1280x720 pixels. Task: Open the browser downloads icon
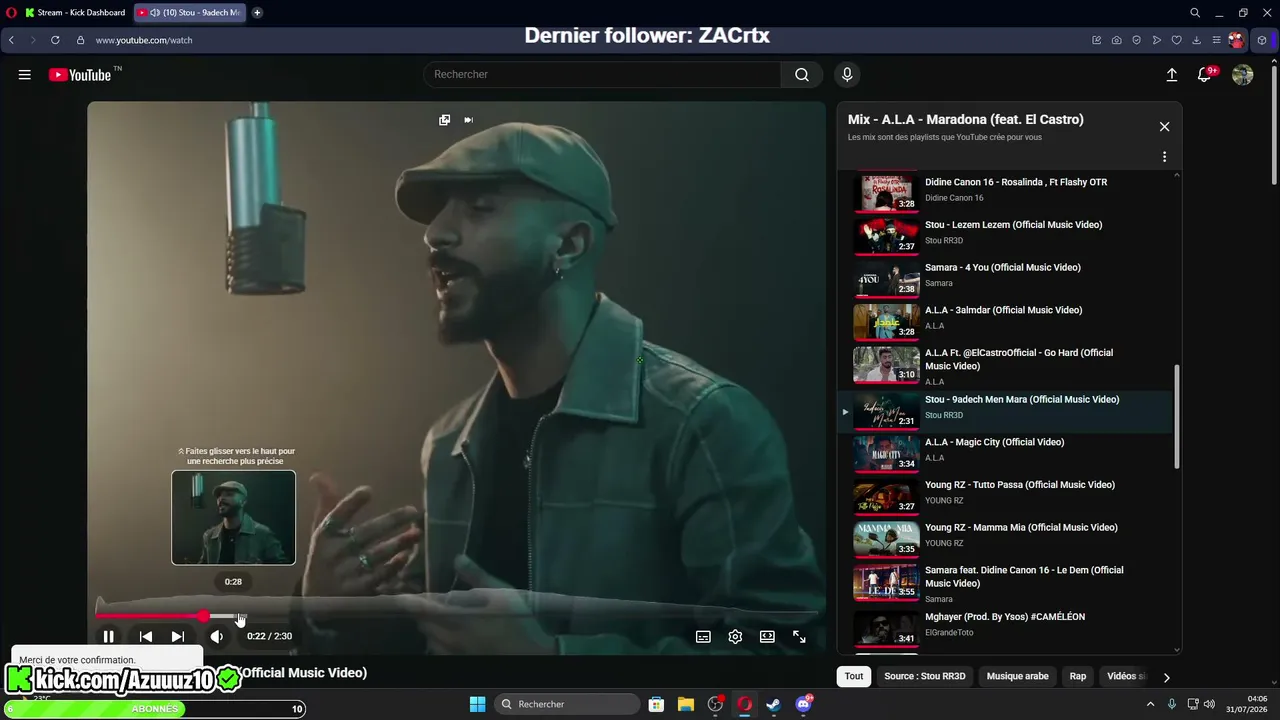[x=1197, y=40]
